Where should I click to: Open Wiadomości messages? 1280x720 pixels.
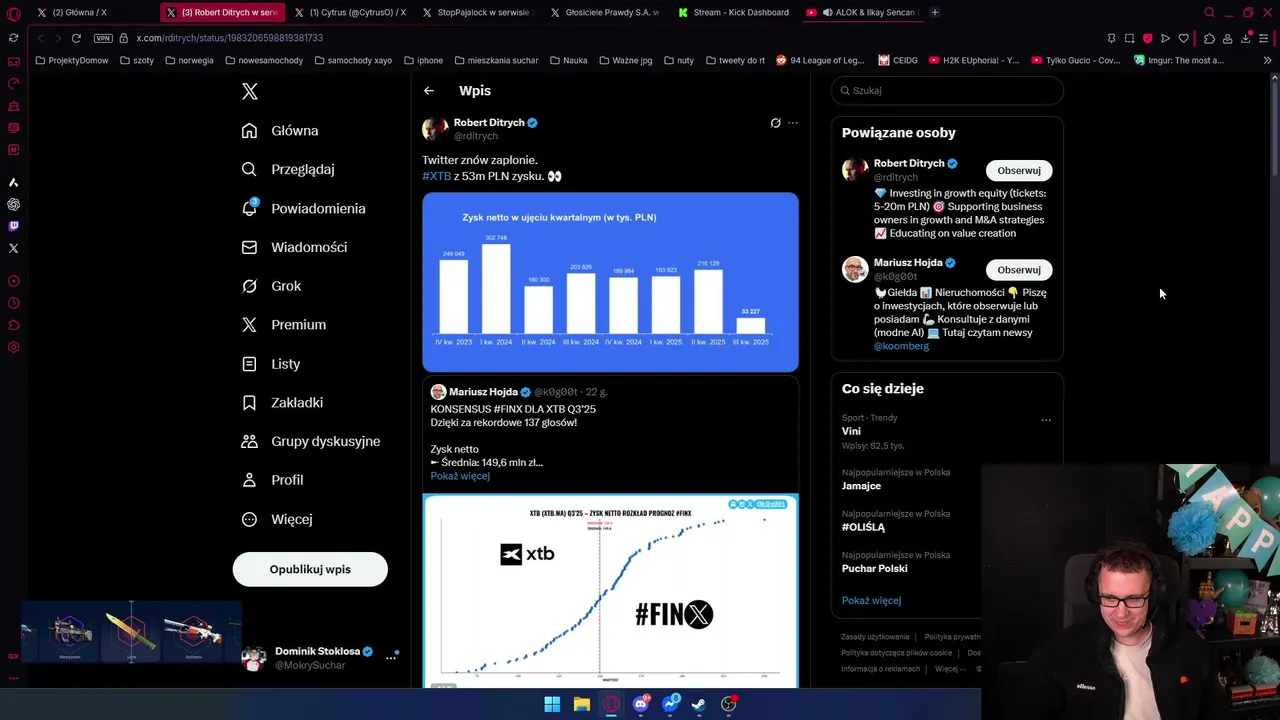click(295, 247)
